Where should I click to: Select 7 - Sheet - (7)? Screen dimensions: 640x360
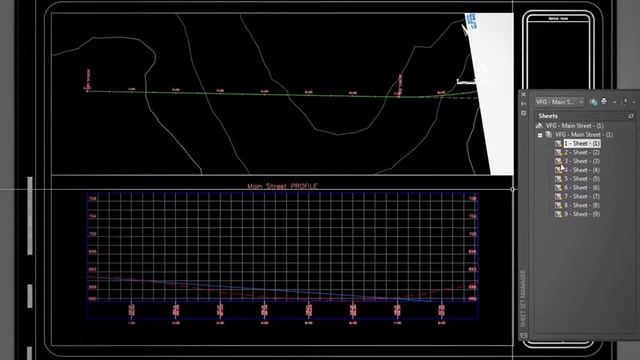(582, 197)
